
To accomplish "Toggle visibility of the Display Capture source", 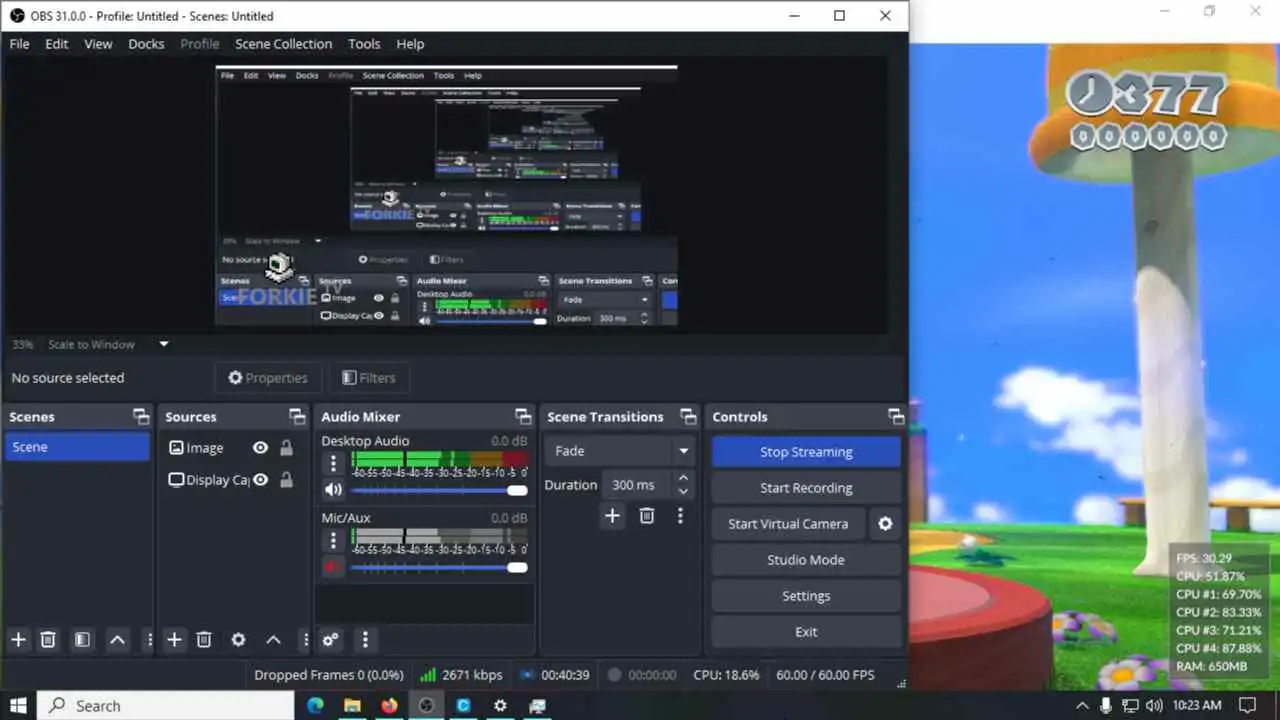I will point(261,480).
